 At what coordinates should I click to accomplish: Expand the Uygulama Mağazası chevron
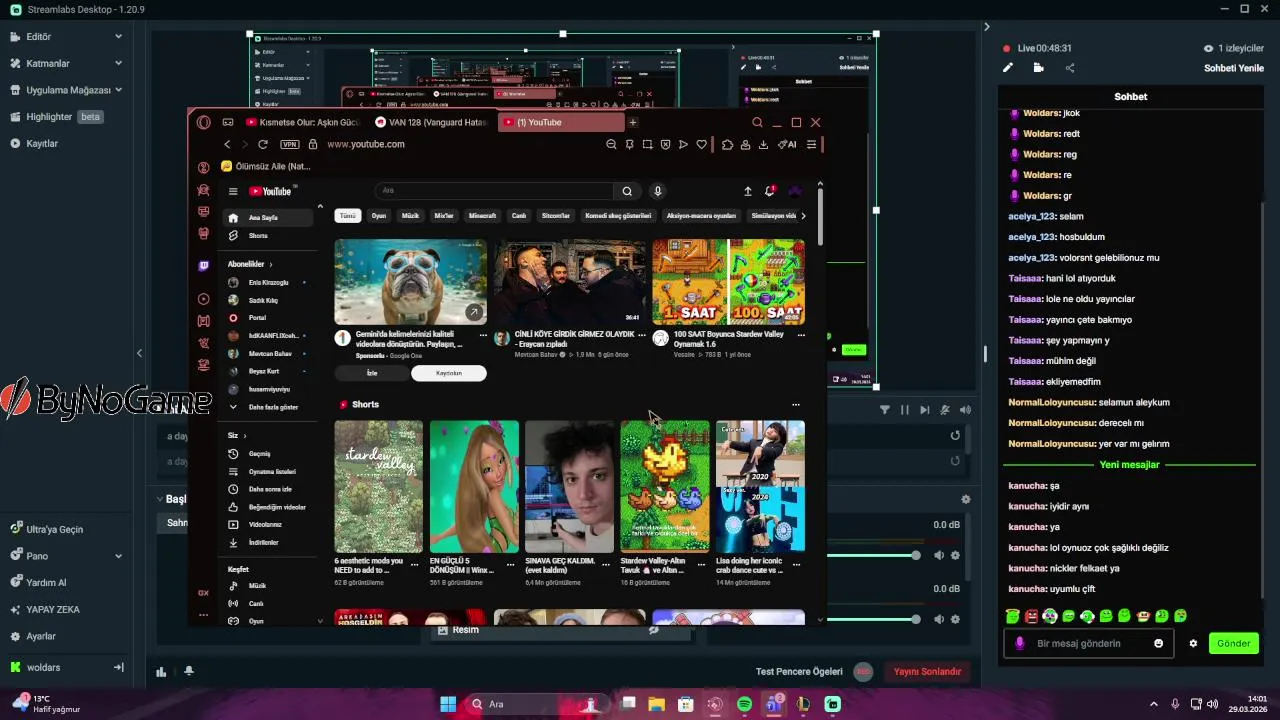[x=118, y=90]
